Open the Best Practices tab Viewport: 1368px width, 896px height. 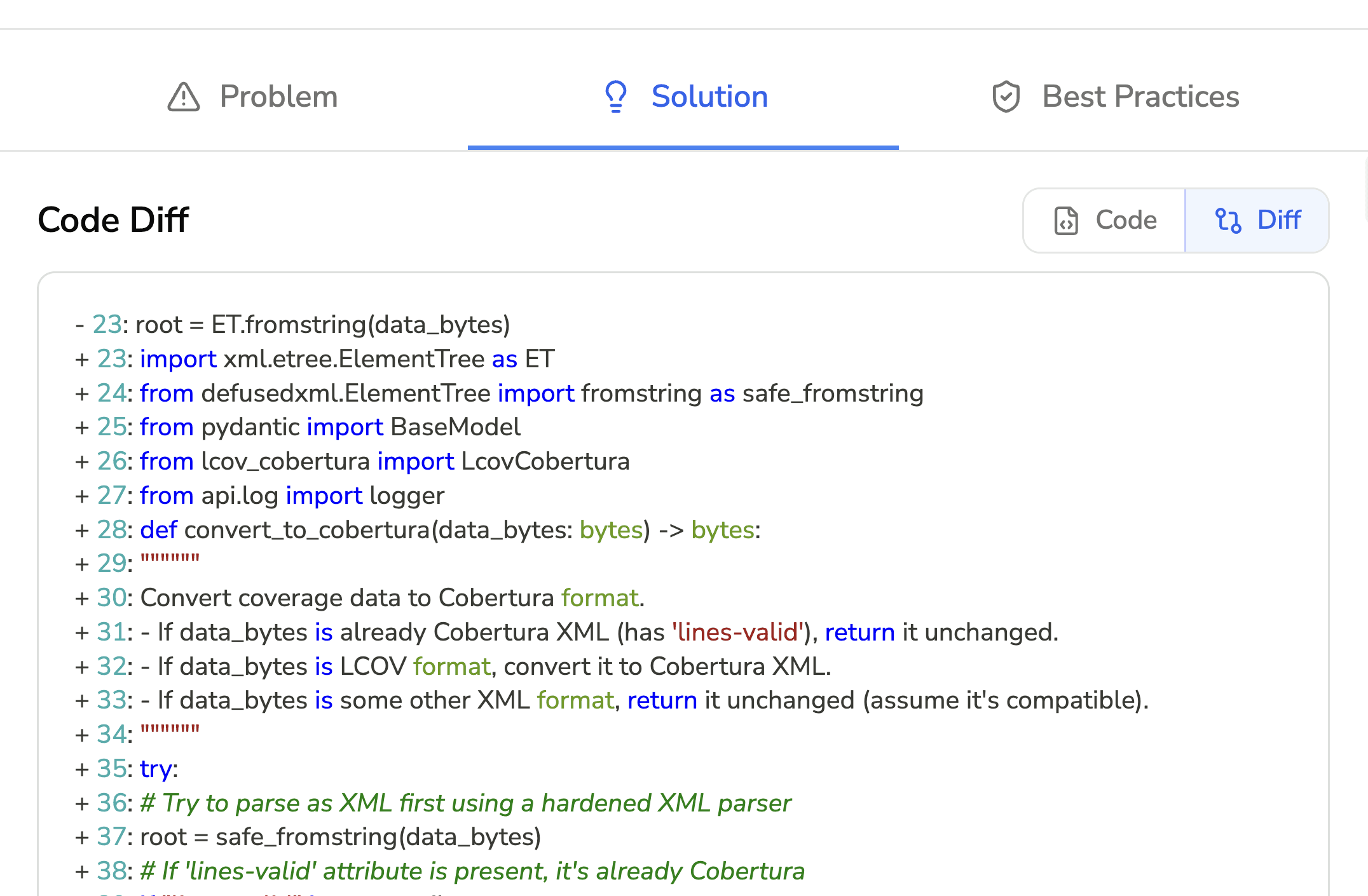[x=1140, y=97]
